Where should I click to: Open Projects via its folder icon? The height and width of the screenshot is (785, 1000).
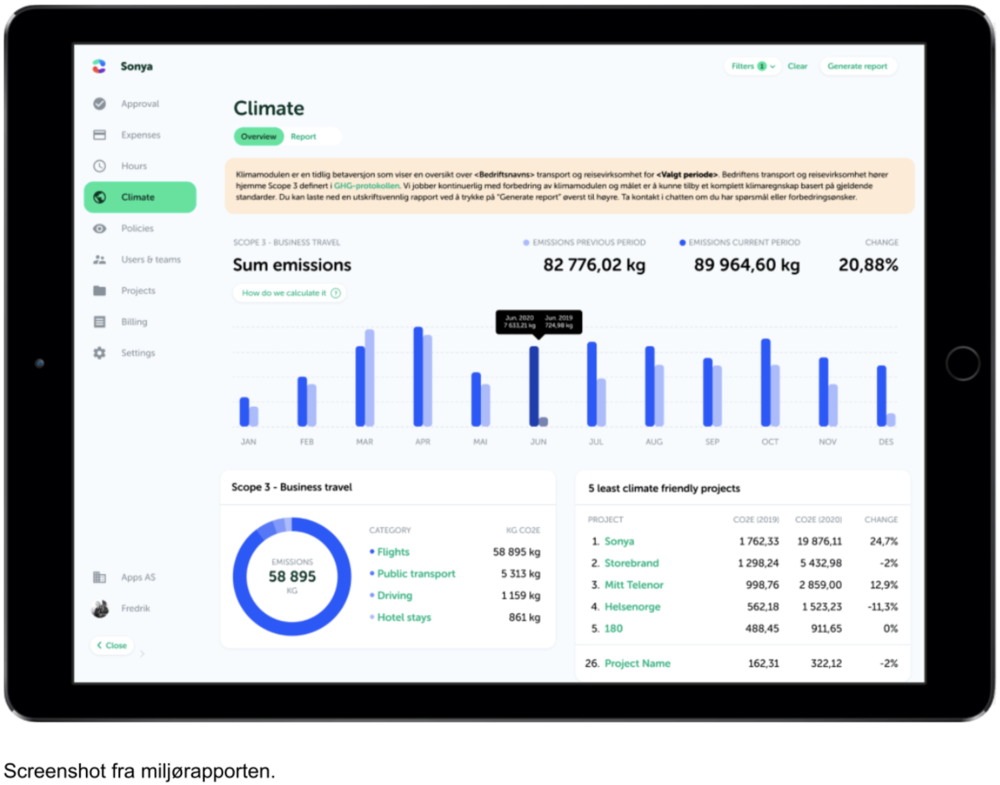click(99, 291)
